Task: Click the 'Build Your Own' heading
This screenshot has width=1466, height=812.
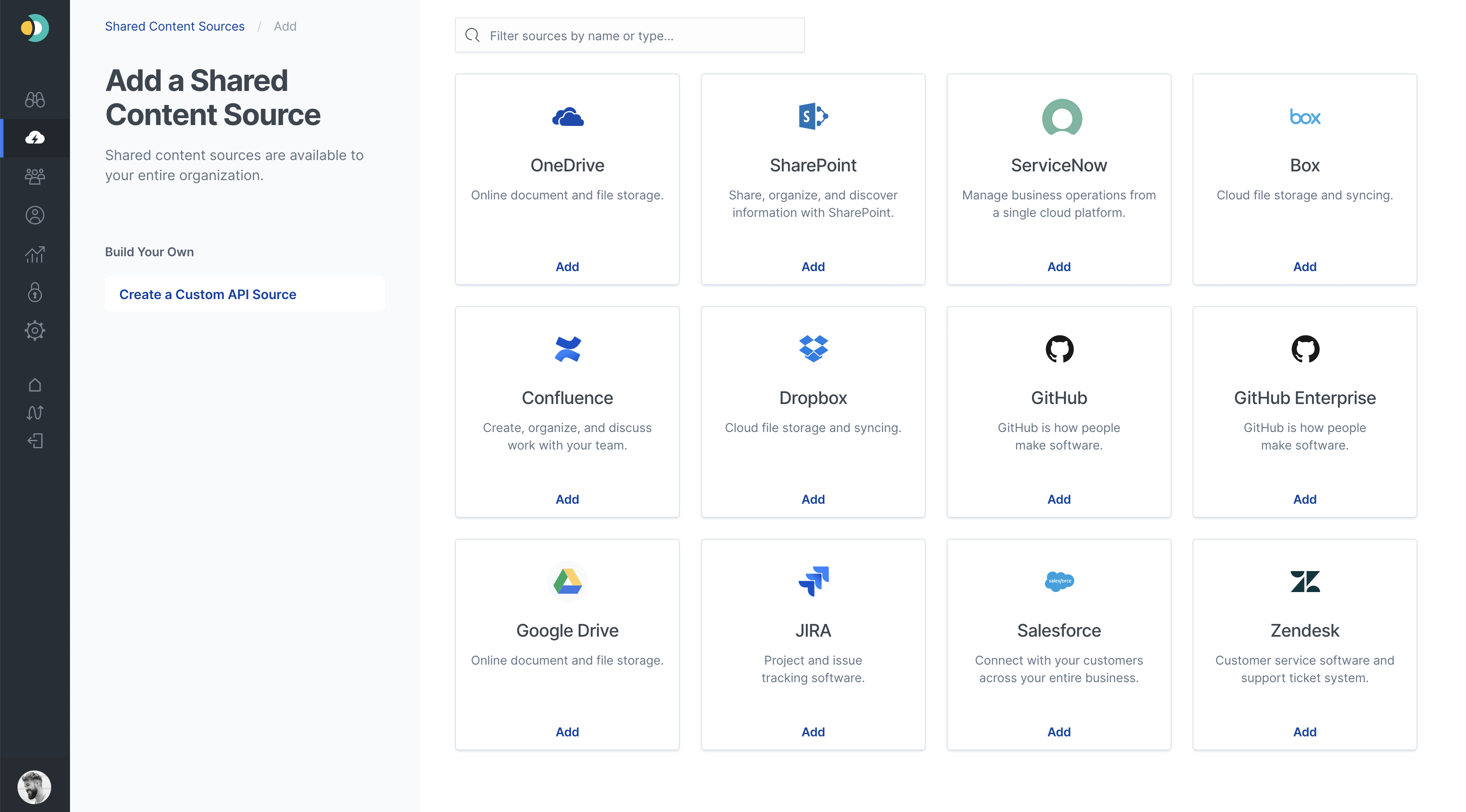Action: coord(149,252)
